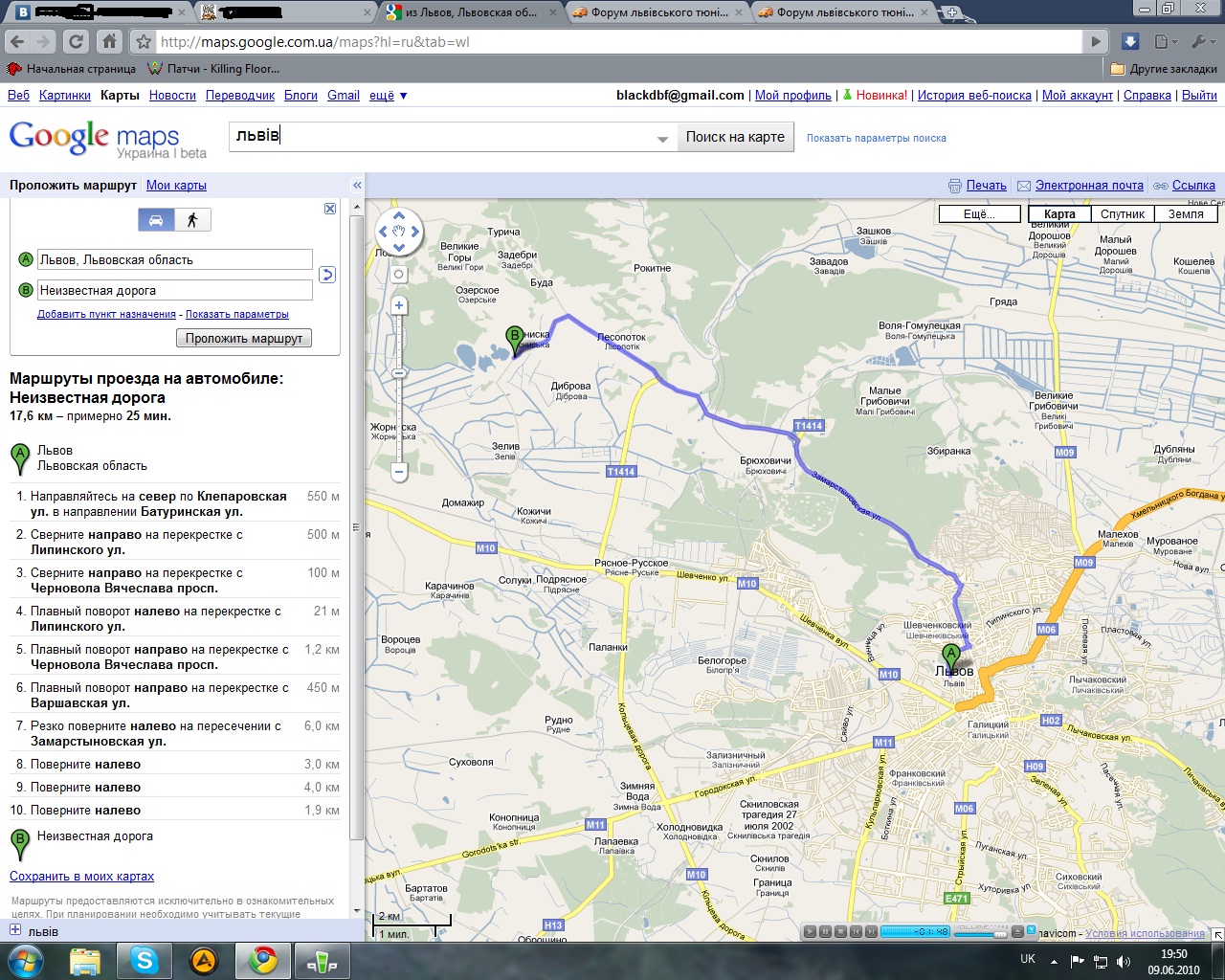Bookmark this page with the star icon
Image resolution: width=1225 pixels, height=980 pixels.
[x=144, y=42]
